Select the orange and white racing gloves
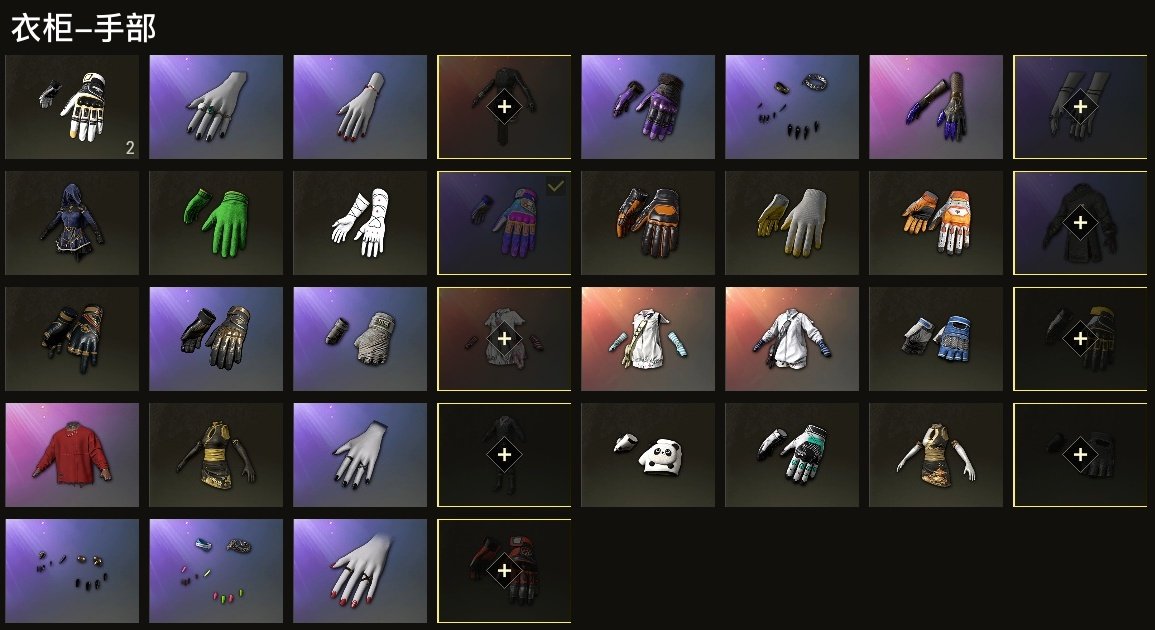1155x630 pixels. click(935, 223)
